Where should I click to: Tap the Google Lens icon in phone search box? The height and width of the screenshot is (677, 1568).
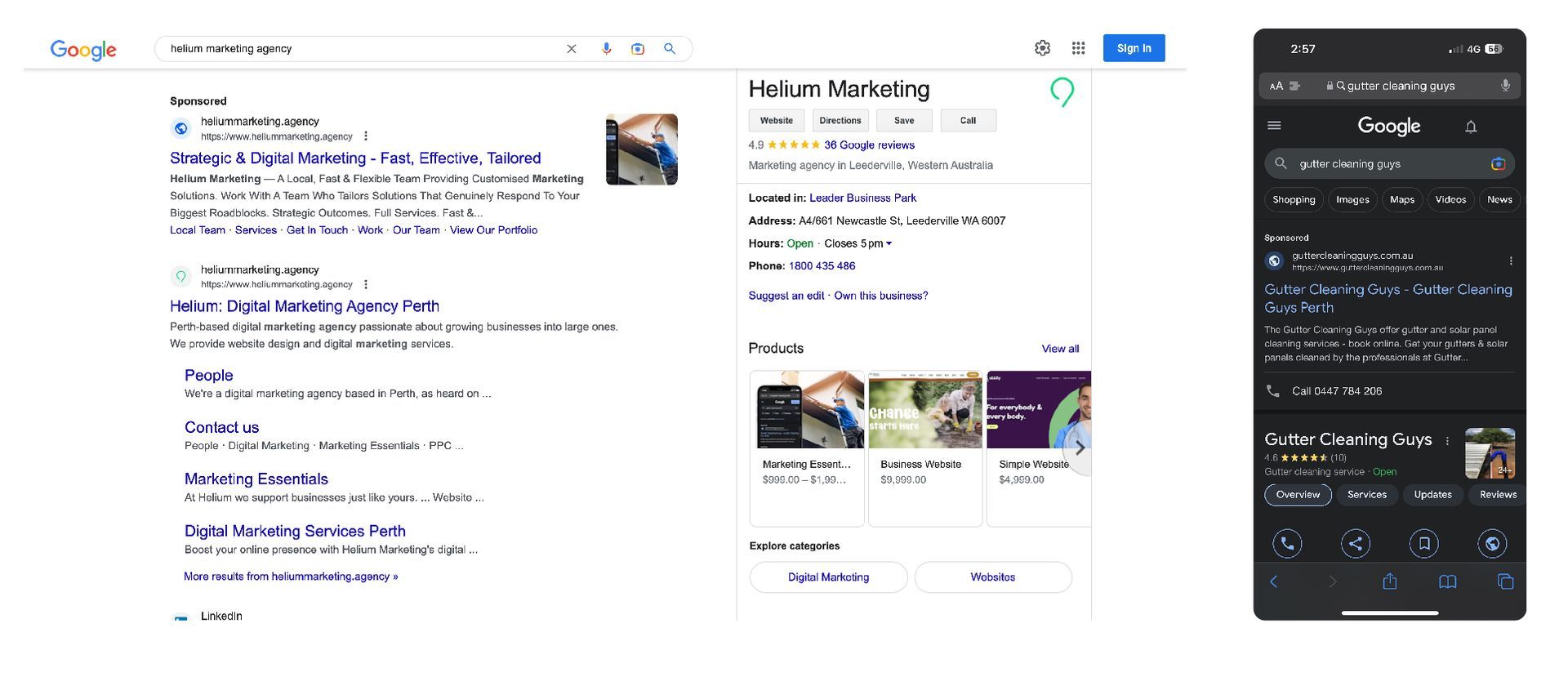[x=1498, y=164]
